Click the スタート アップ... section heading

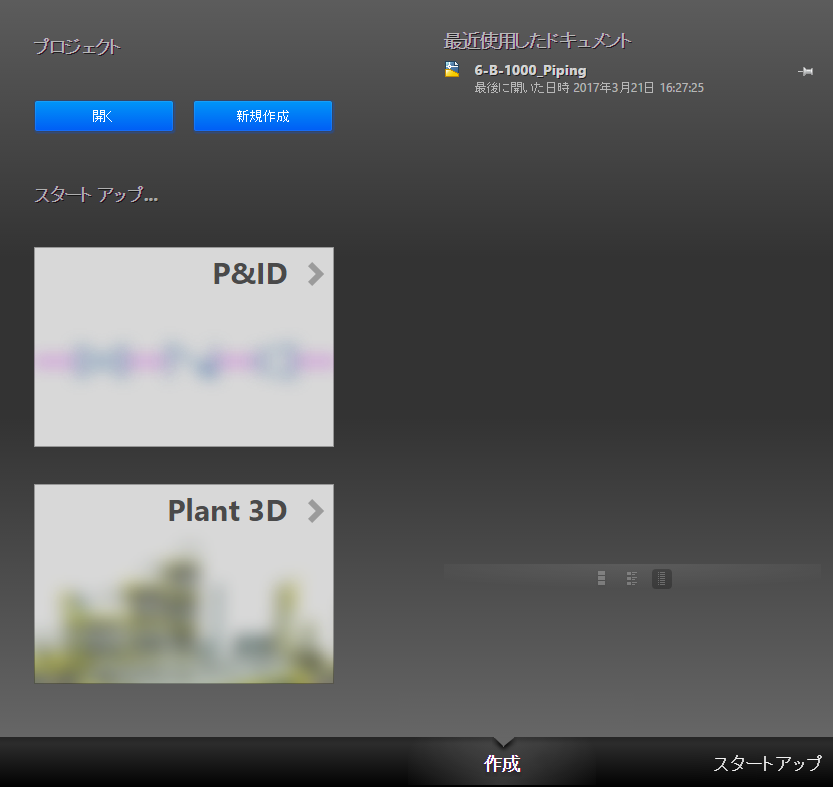pyautogui.click(x=96, y=195)
